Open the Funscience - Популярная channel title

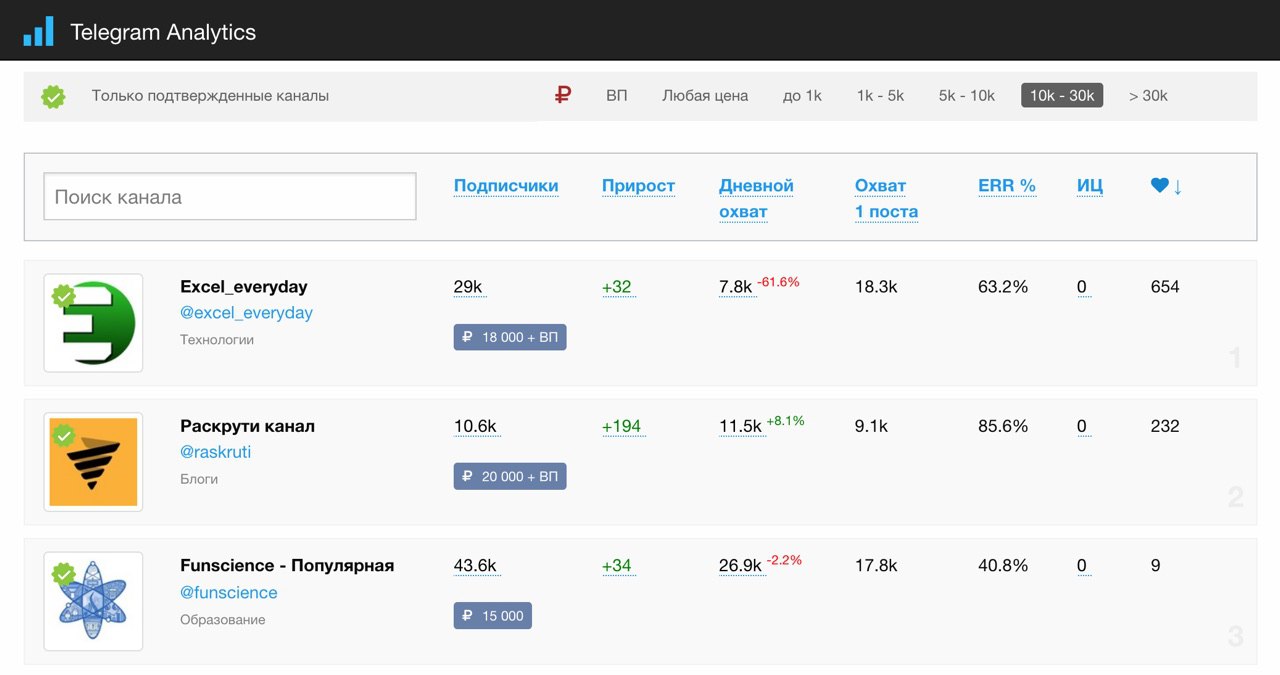(x=287, y=565)
